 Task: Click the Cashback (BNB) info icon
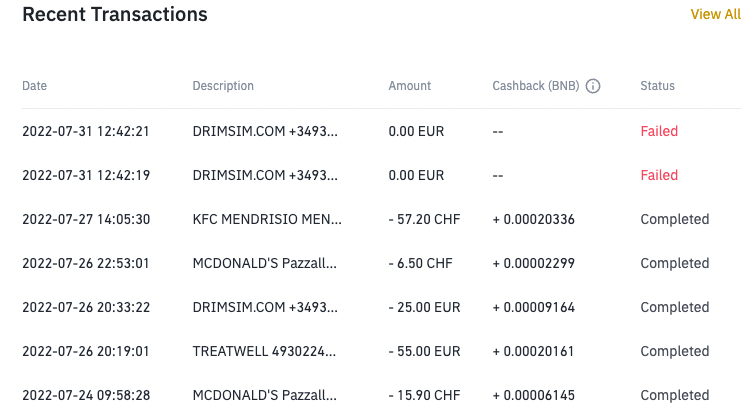pyautogui.click(x=593, y=86)
